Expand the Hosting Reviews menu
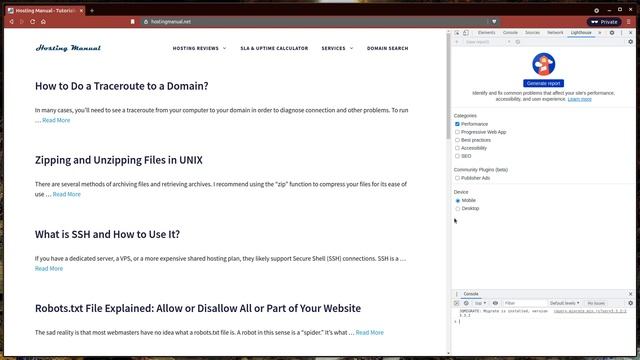The width and height of the screenshot is (640, 360). [199, 48]
